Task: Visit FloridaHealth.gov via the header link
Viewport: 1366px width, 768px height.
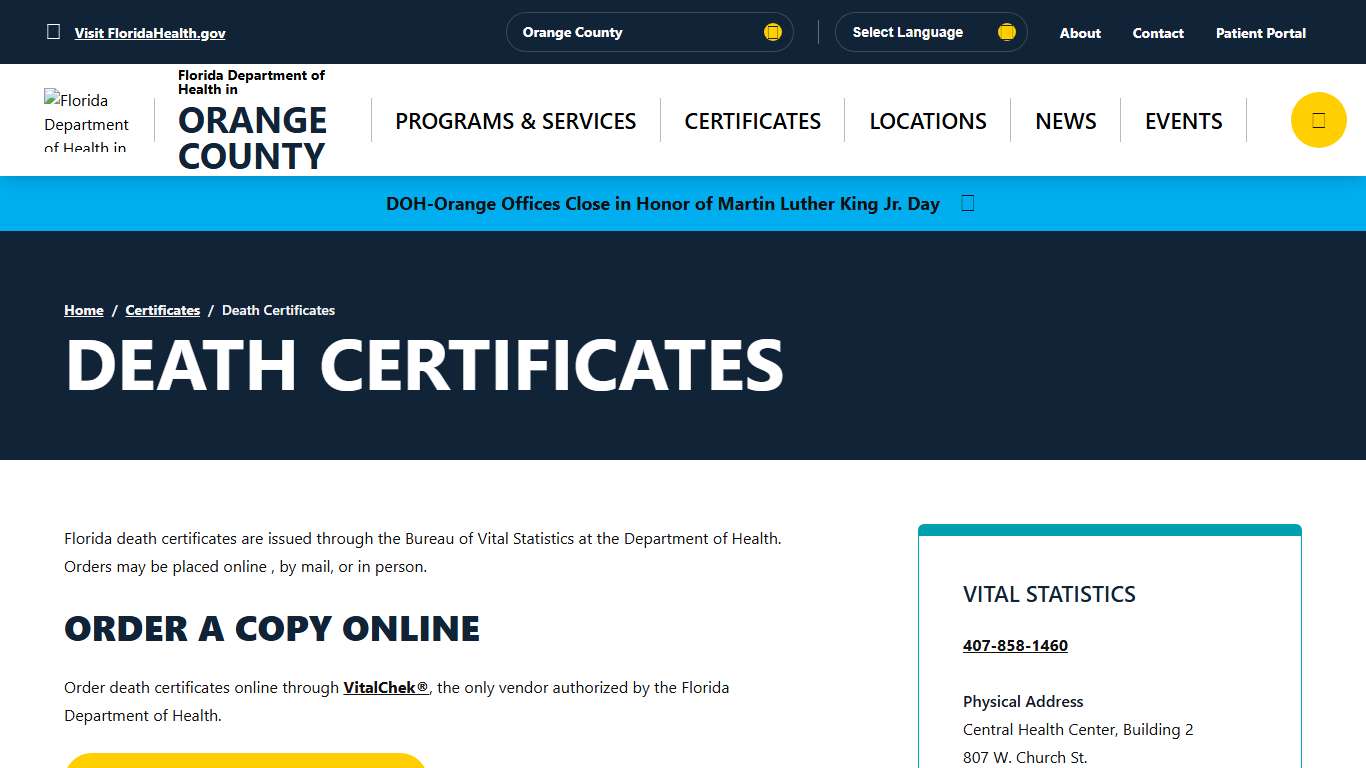Action: coord(150,32)
